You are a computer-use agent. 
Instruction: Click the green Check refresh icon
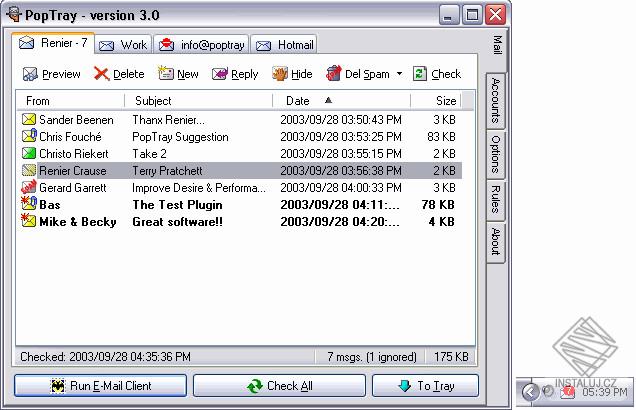420,74
